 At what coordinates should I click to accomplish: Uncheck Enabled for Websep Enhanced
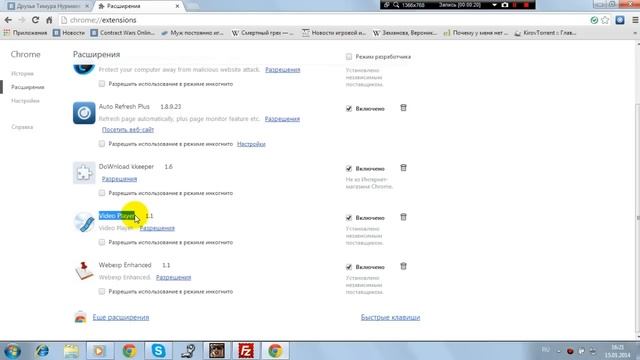click(349, 267)
